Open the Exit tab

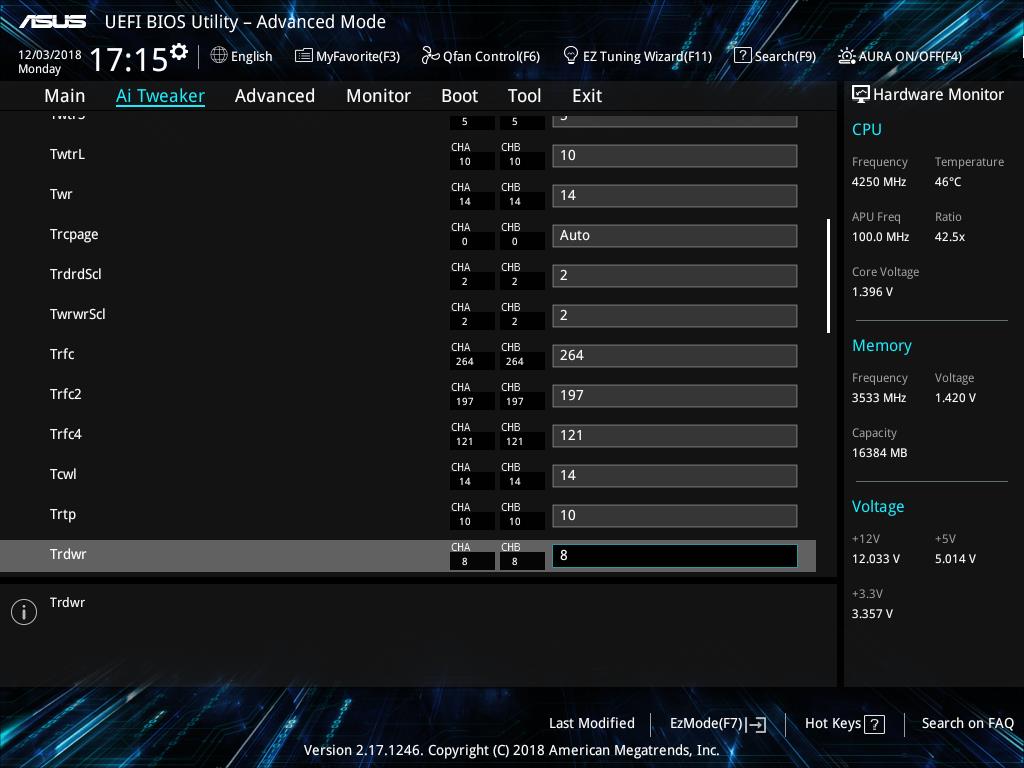pos(587,96)
